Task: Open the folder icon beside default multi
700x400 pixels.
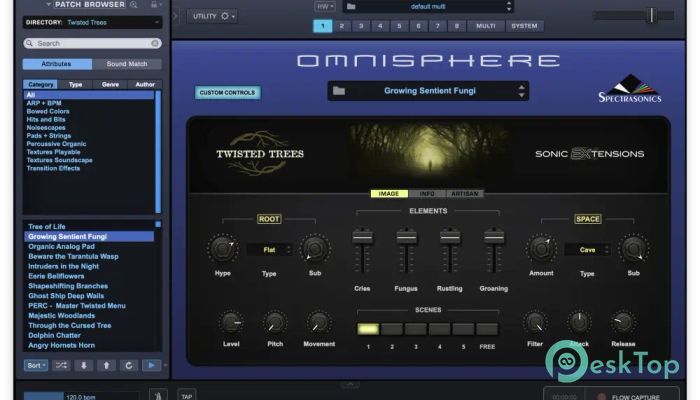Action: point(351,7)
